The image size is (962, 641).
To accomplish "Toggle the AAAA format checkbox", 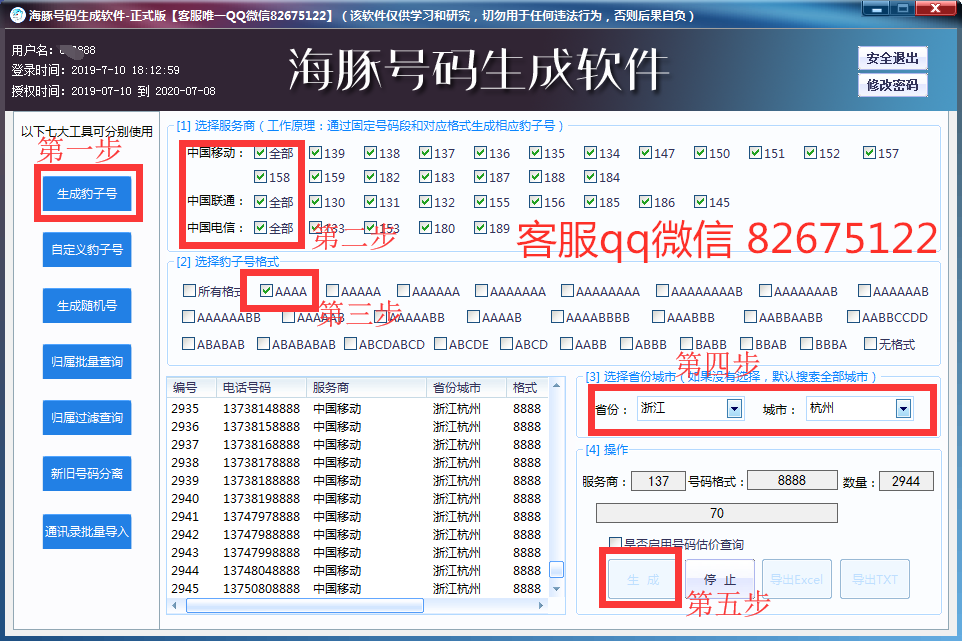I will click(266, 291).
